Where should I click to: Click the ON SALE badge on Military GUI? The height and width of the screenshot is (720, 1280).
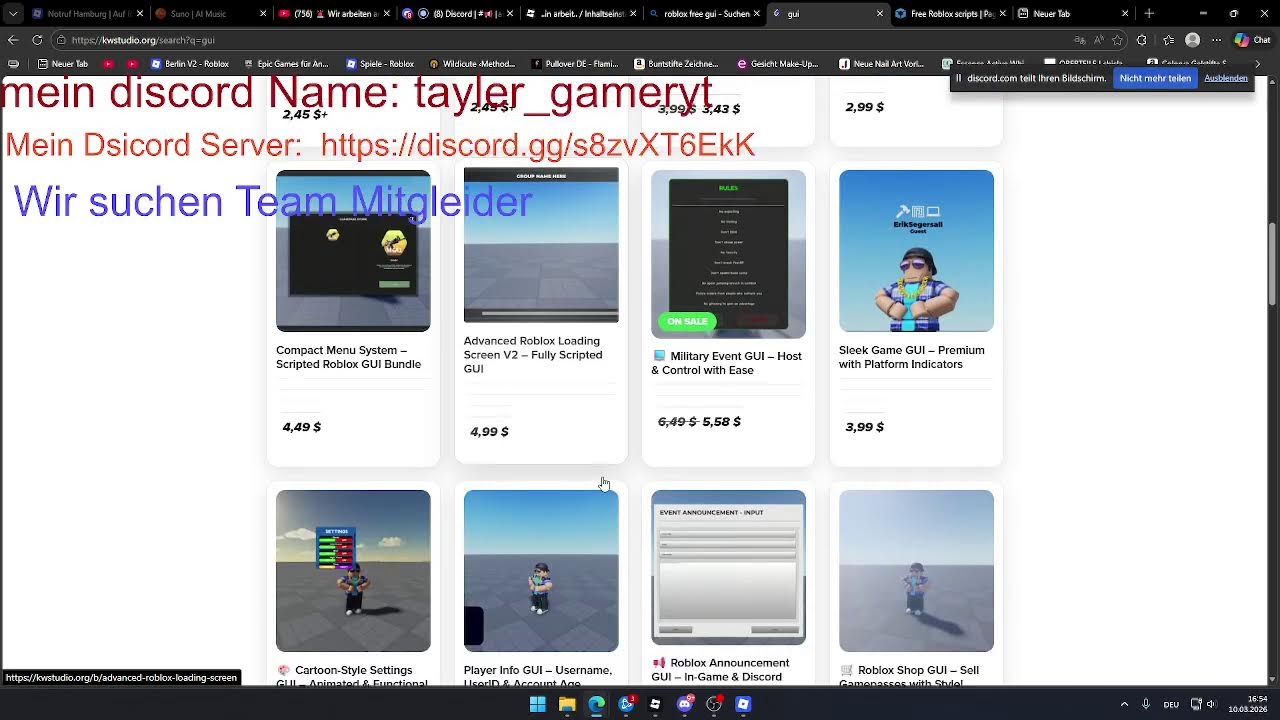[687, 321]
